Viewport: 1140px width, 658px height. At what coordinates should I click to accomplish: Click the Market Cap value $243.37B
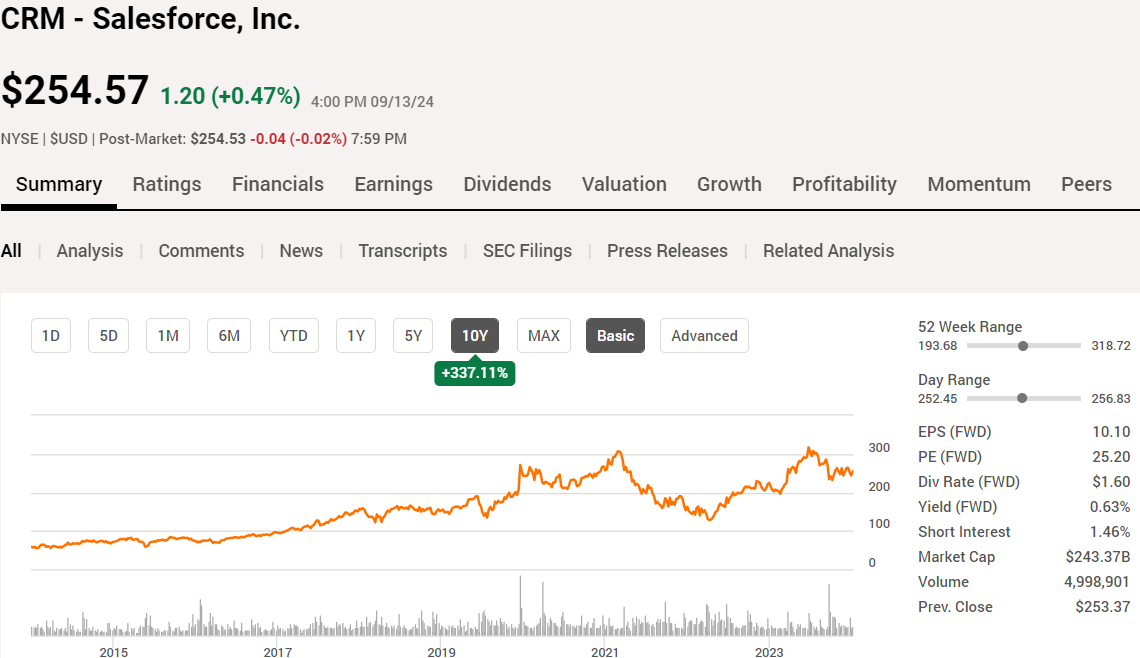1098,557
